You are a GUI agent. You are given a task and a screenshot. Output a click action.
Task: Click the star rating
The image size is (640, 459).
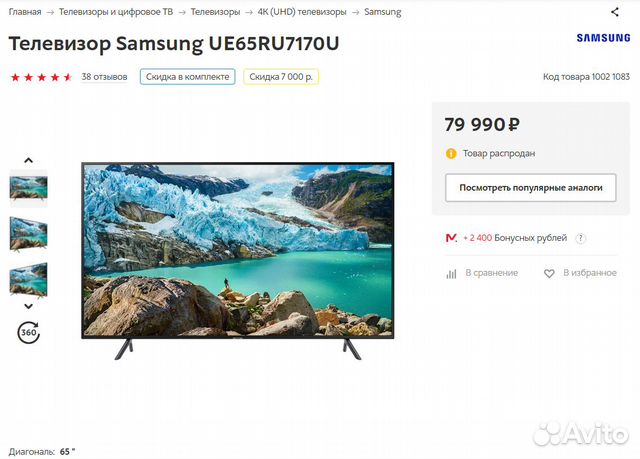41,77
